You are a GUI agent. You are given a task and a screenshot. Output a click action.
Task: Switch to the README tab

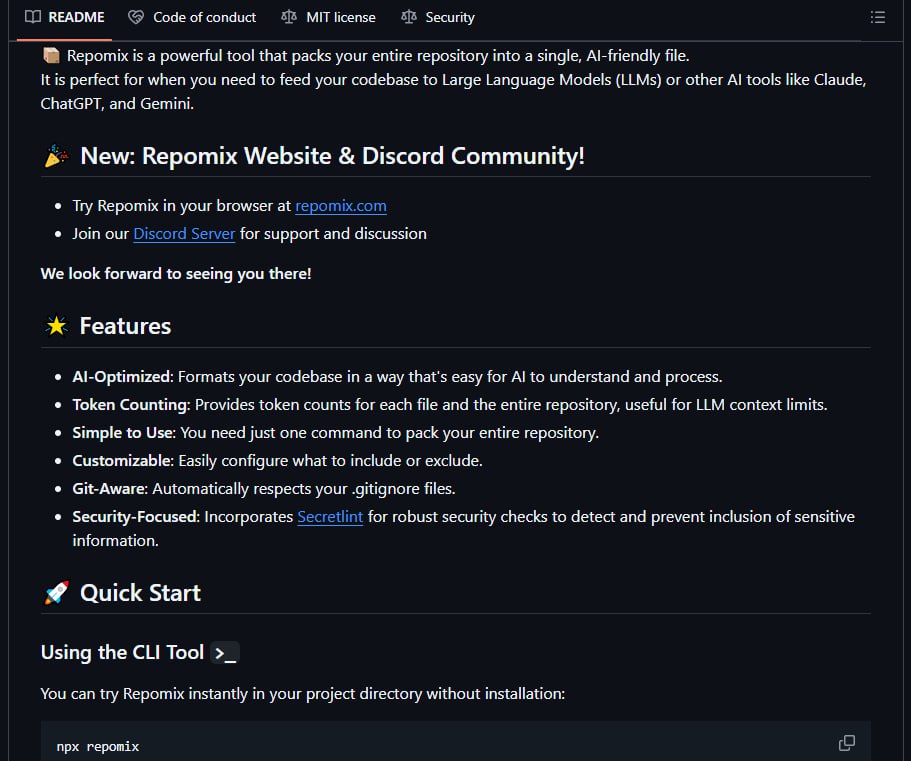tap(65, 17)
